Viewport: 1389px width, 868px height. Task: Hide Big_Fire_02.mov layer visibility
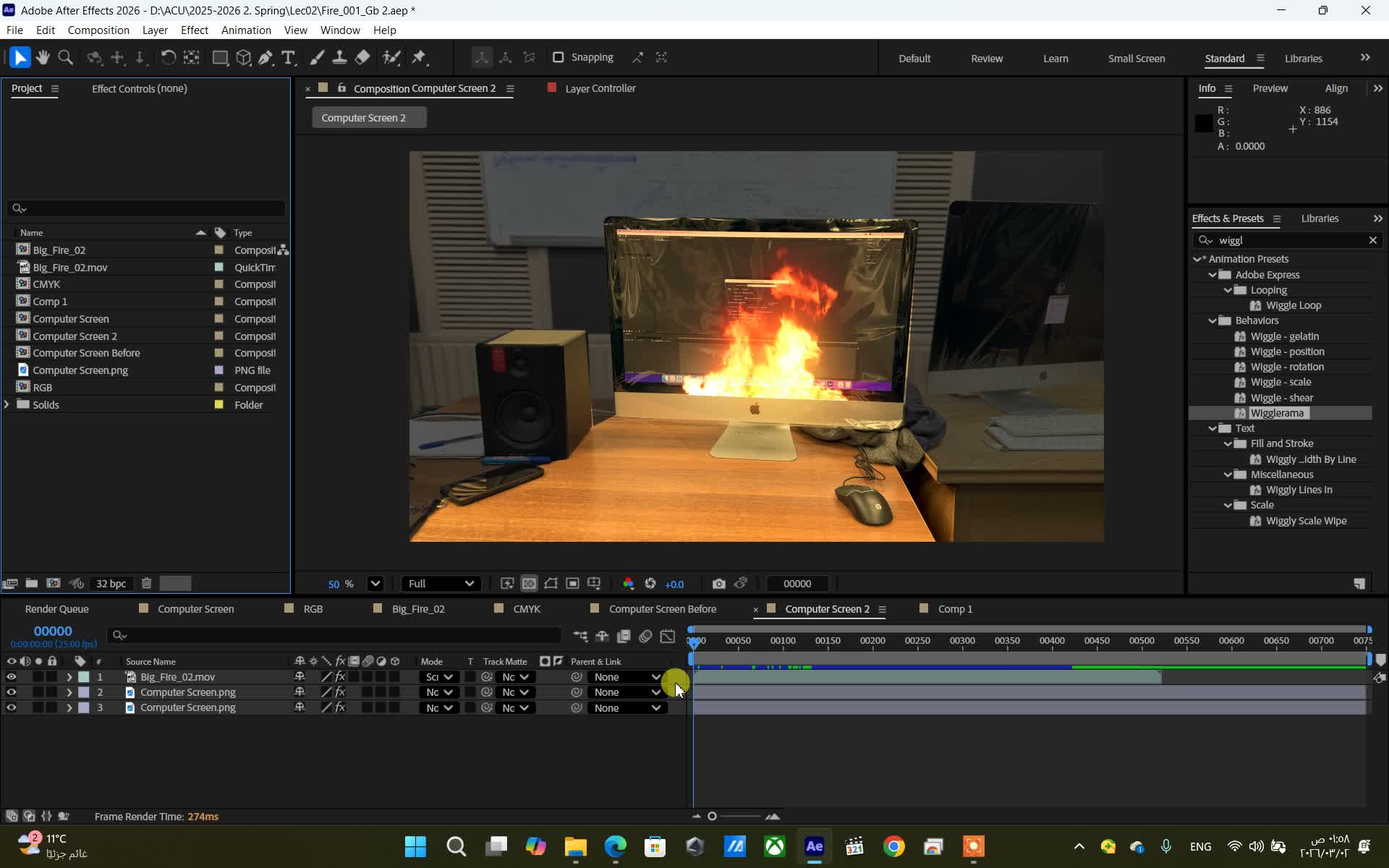11,677
